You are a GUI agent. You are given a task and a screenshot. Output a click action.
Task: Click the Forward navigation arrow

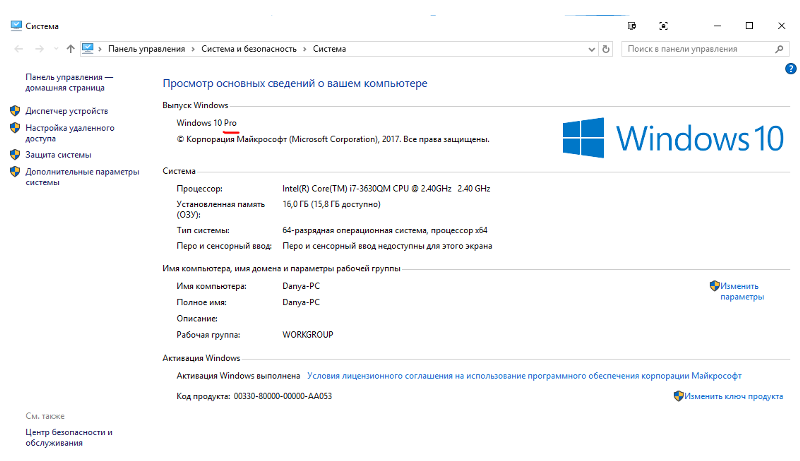(x=39, y=49)
